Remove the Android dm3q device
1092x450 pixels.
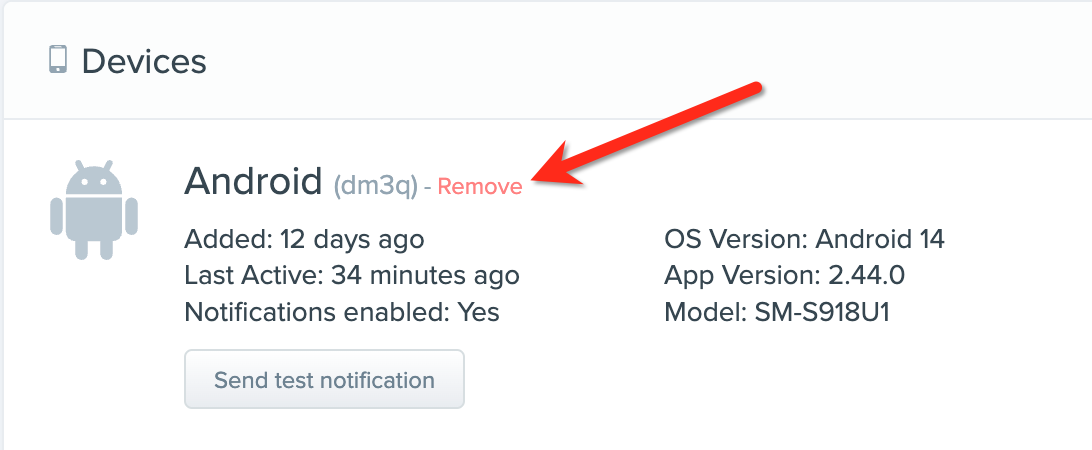point(479,187)
